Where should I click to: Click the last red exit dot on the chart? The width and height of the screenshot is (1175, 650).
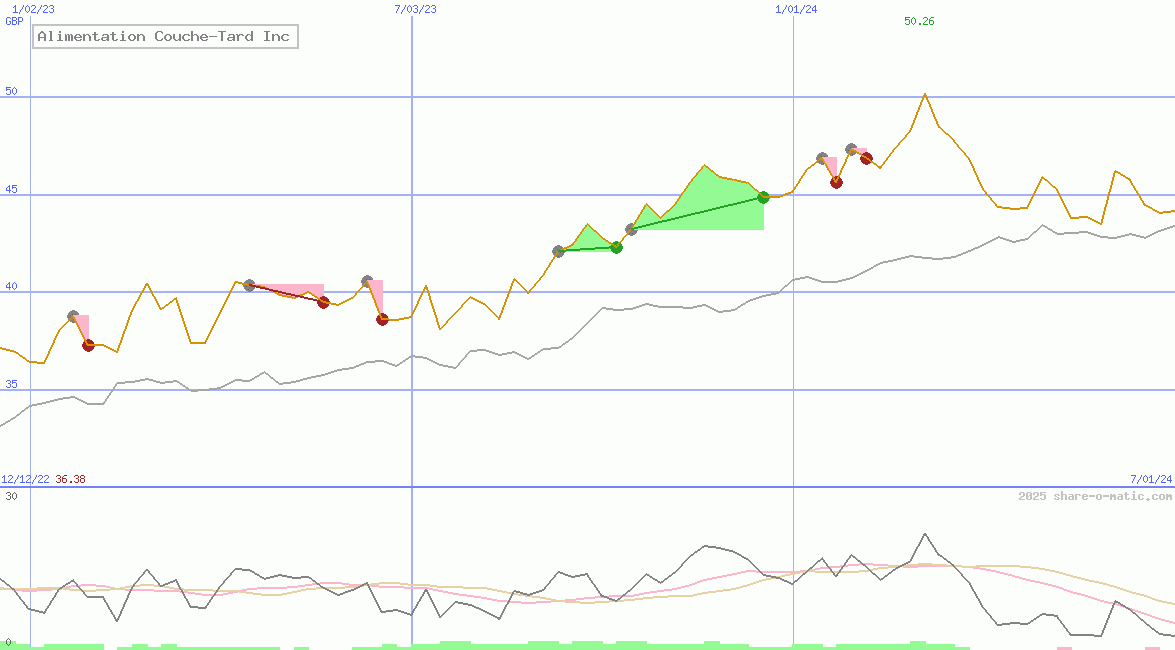tap(866, 158)
